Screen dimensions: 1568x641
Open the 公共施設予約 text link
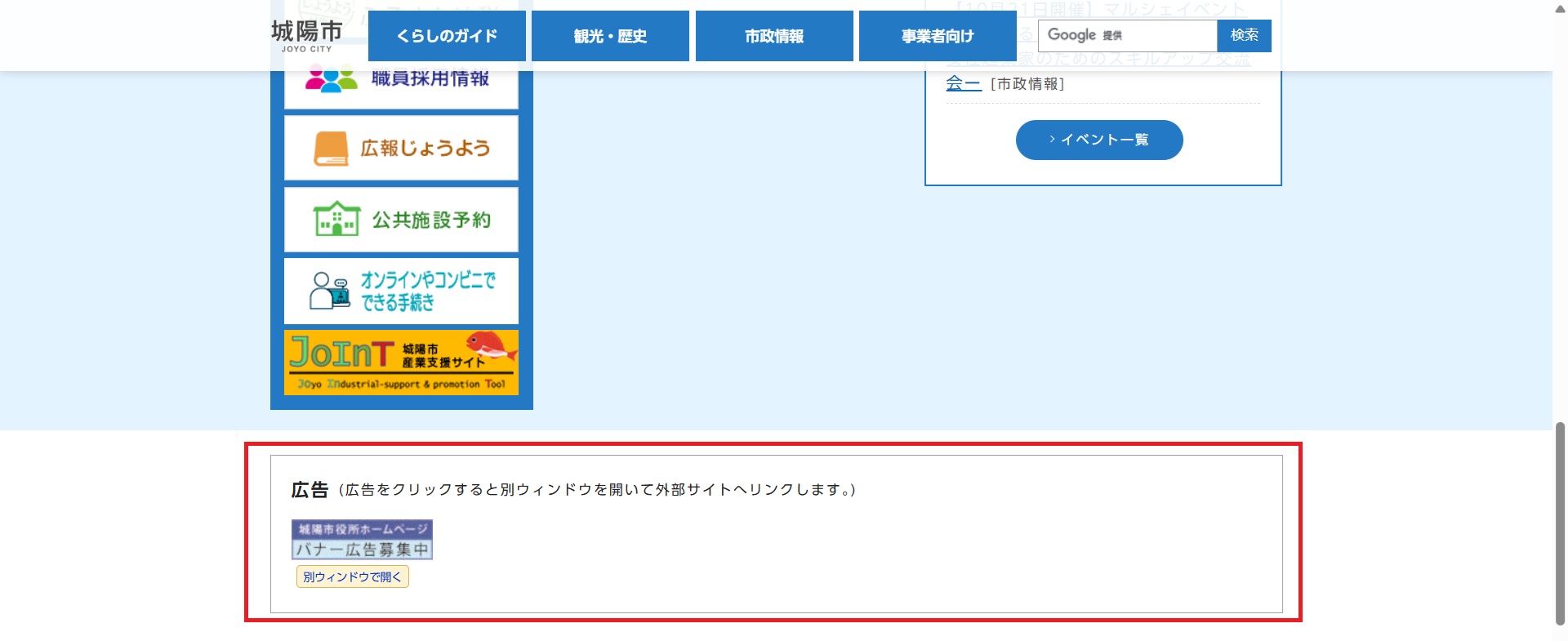tap(431, 220)
